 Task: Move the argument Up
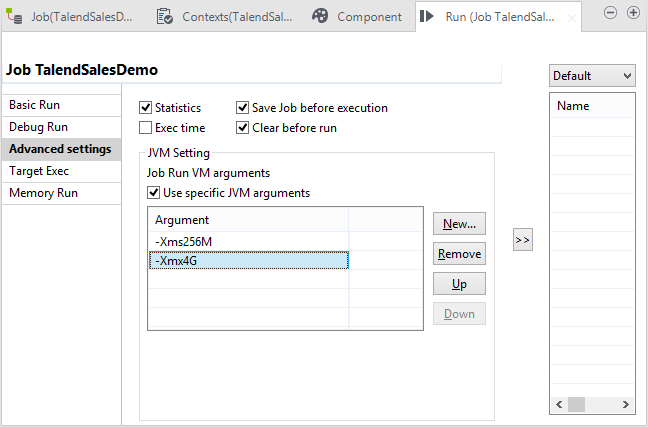point(459,284)
